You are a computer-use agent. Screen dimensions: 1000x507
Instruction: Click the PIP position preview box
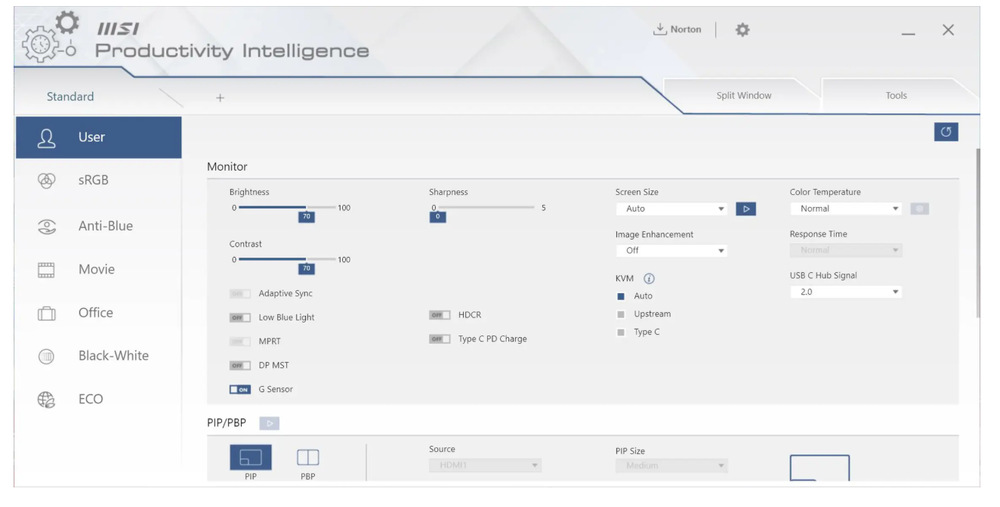point(820,467)
